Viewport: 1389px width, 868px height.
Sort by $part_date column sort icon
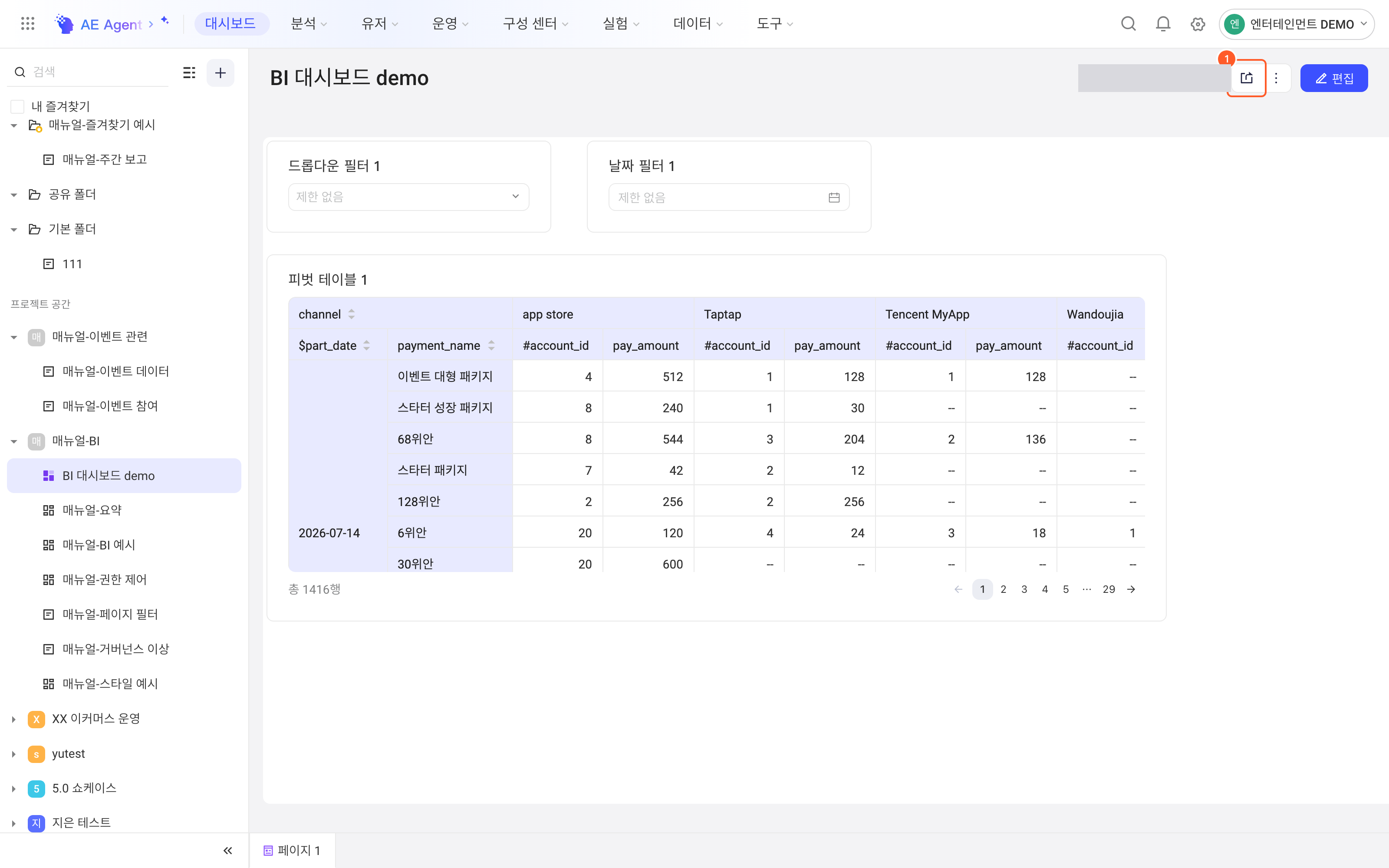[367, 345]
